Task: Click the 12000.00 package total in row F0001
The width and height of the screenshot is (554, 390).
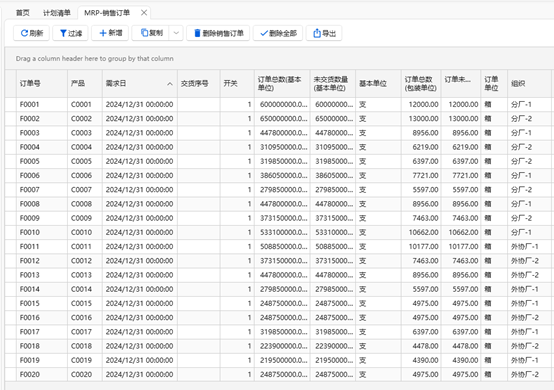Action: click(421, 105)
